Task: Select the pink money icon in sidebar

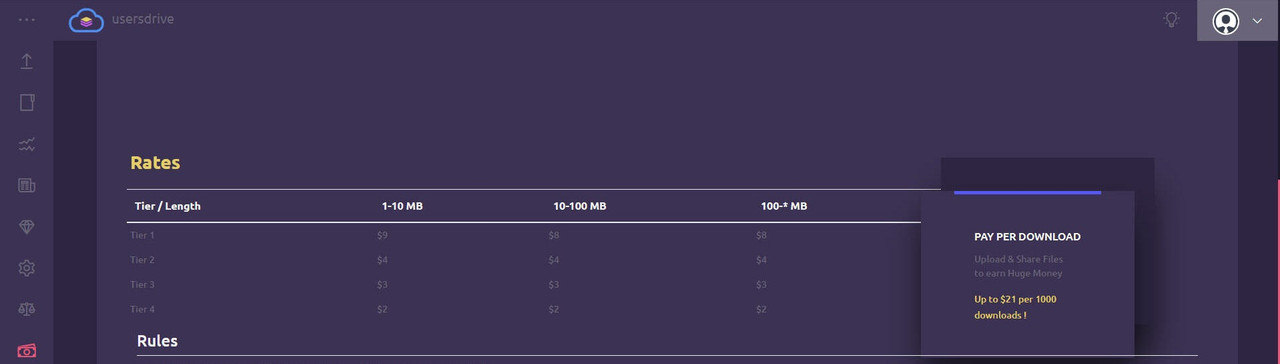Action: click(x=27, y=351)
